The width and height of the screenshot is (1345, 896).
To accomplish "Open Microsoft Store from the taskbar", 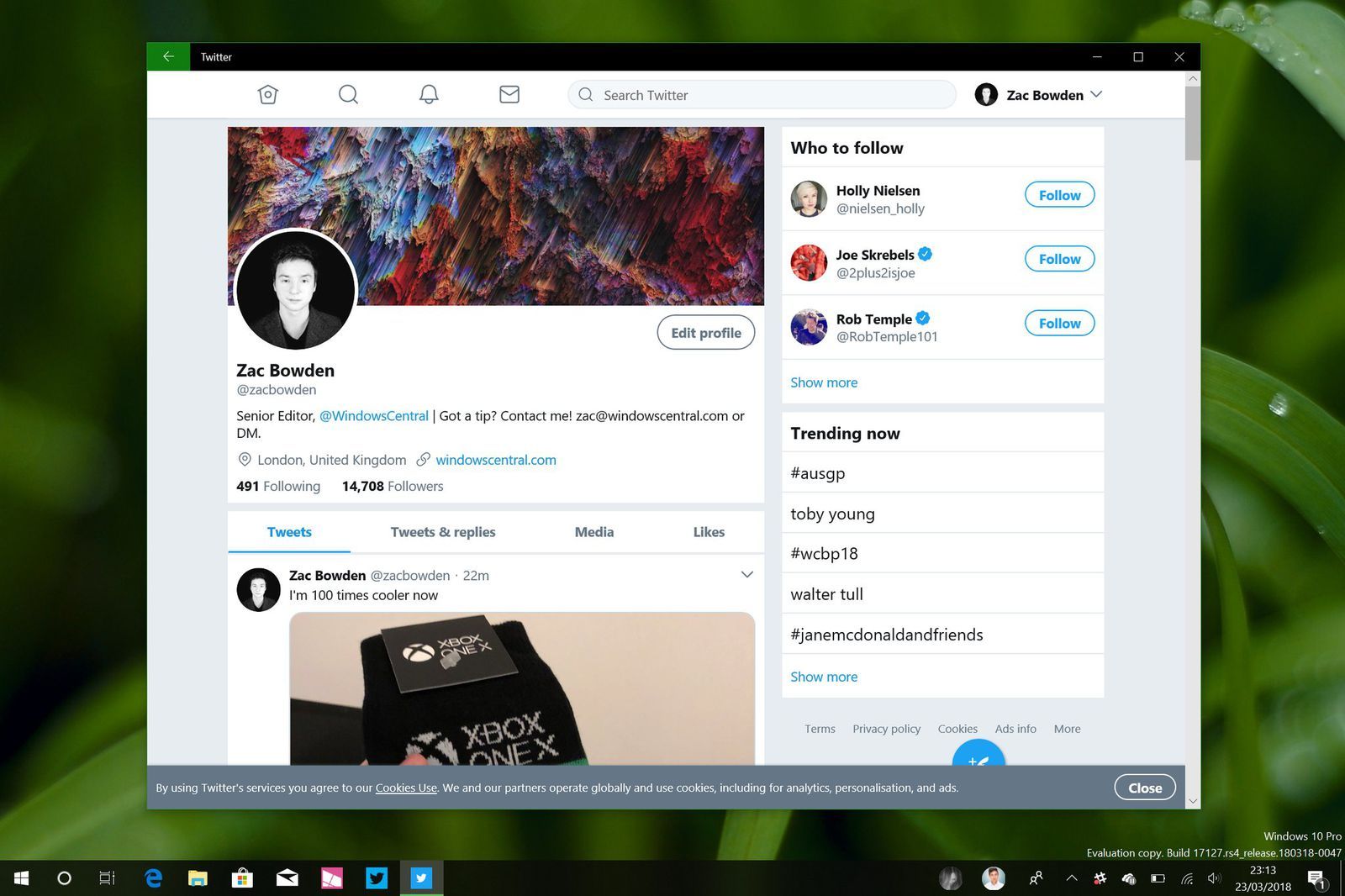I will (x=242, y=878).
